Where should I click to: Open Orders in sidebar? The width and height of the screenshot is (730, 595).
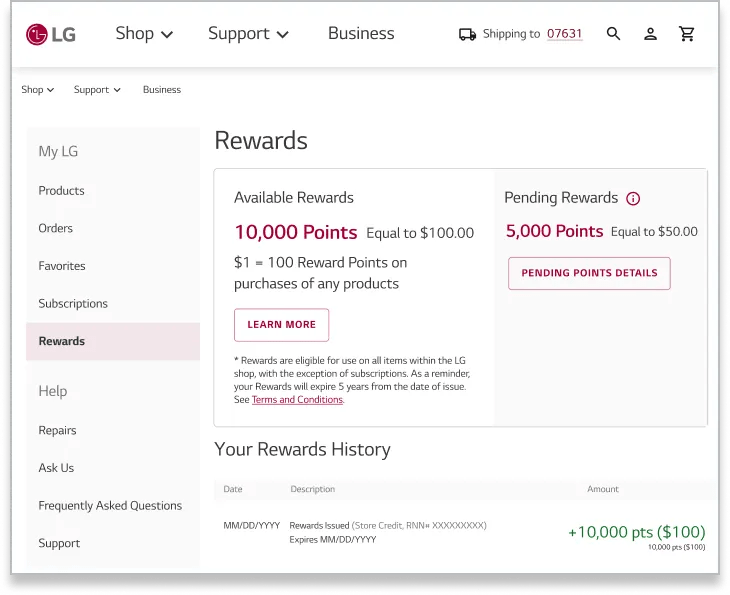tap(55, 228)
